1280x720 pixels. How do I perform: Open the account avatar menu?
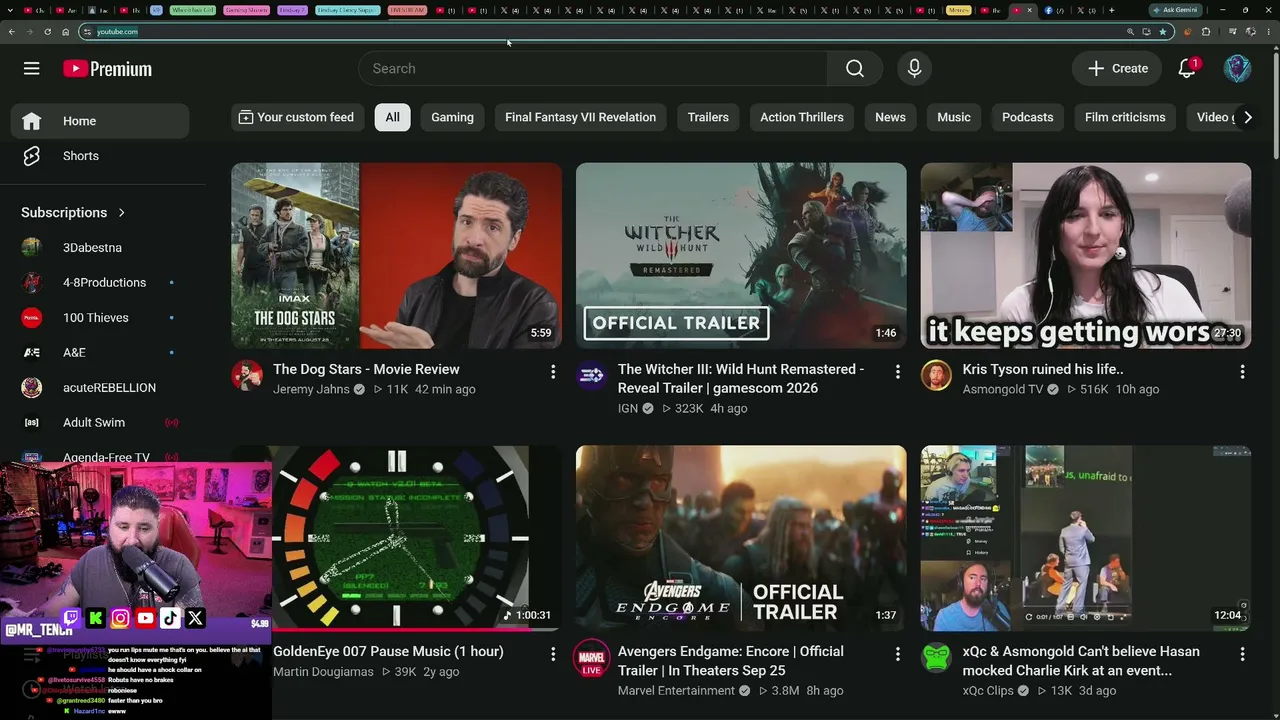click(1237, 68)
